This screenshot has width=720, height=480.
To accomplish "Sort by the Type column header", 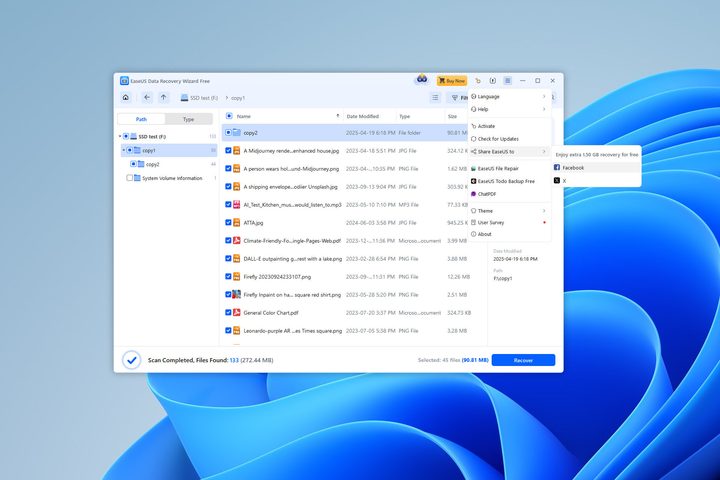I will pyautogui.click(x=405, y=116).
